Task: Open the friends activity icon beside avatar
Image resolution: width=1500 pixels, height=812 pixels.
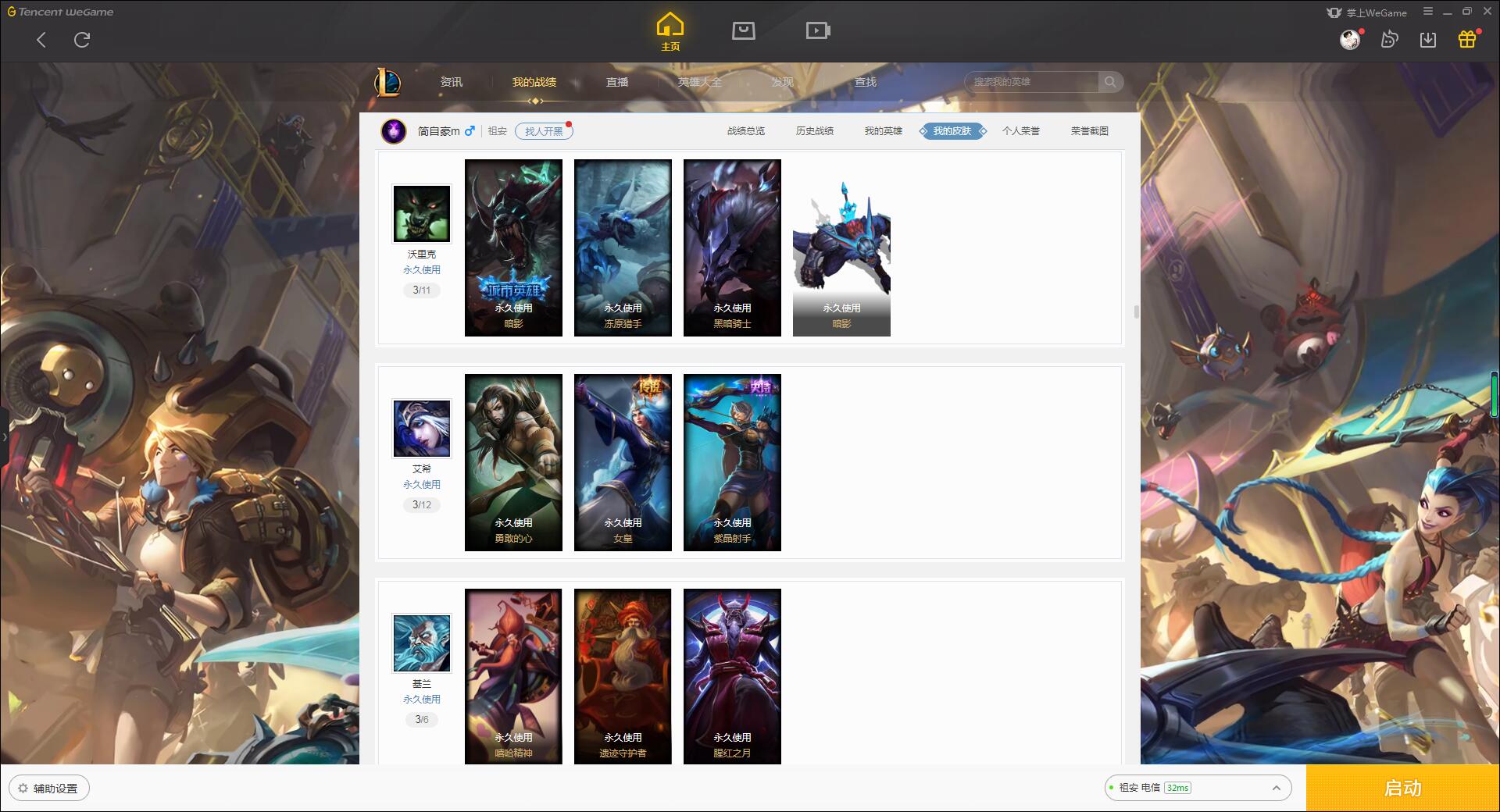Action: coord(1389,39)
